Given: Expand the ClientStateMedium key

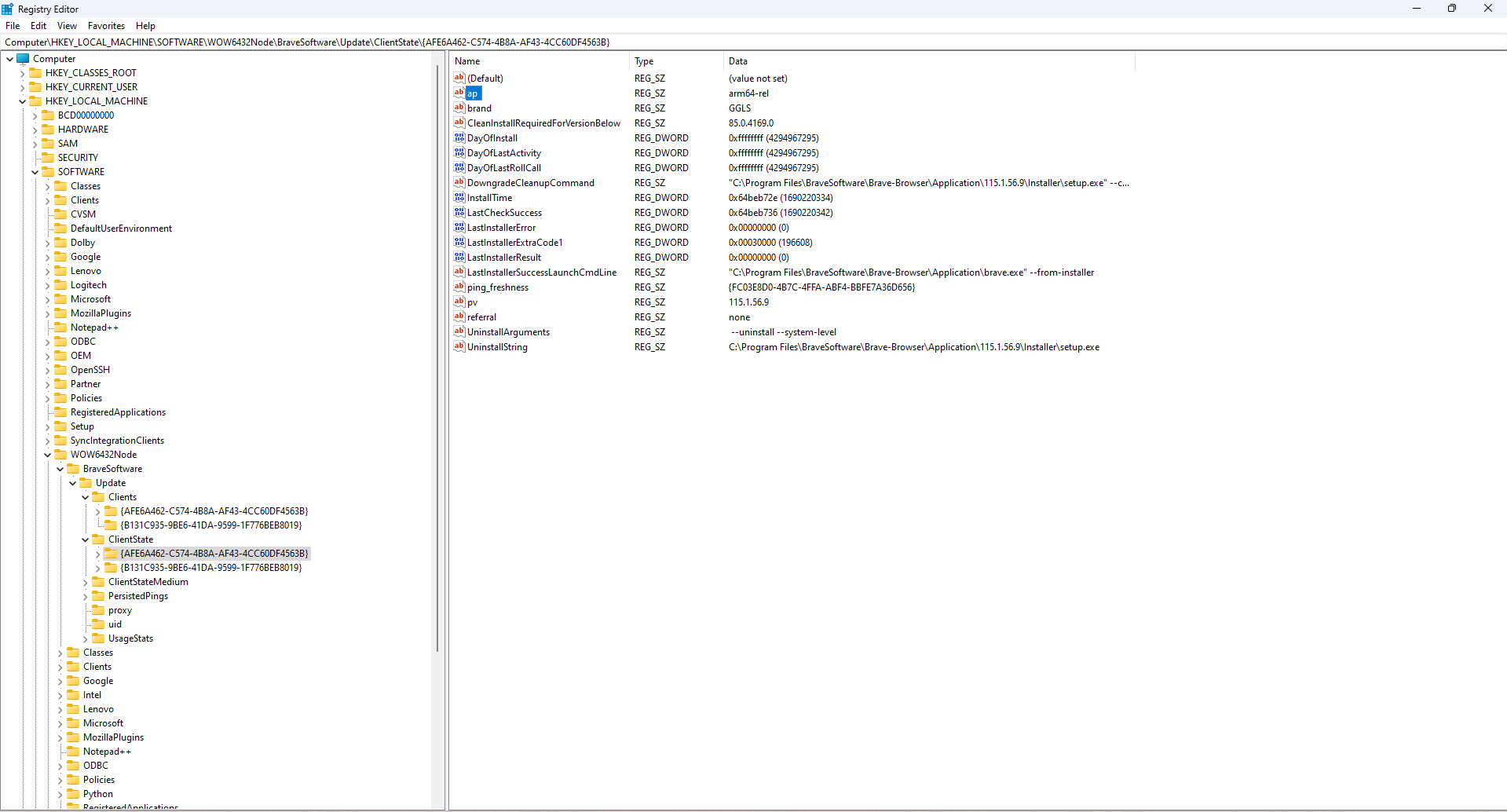Looking at the screenshot, I should 85,582.
